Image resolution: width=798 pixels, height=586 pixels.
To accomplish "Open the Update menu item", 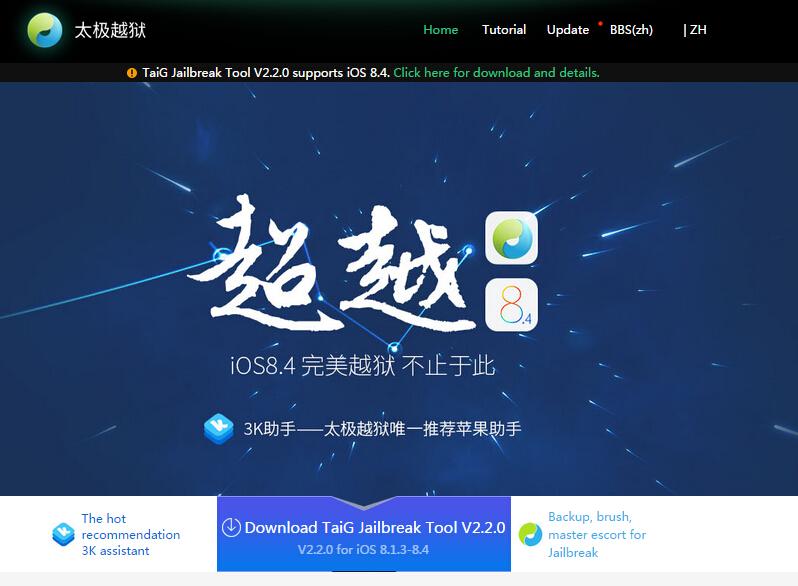I will click(x=568, y=30).
